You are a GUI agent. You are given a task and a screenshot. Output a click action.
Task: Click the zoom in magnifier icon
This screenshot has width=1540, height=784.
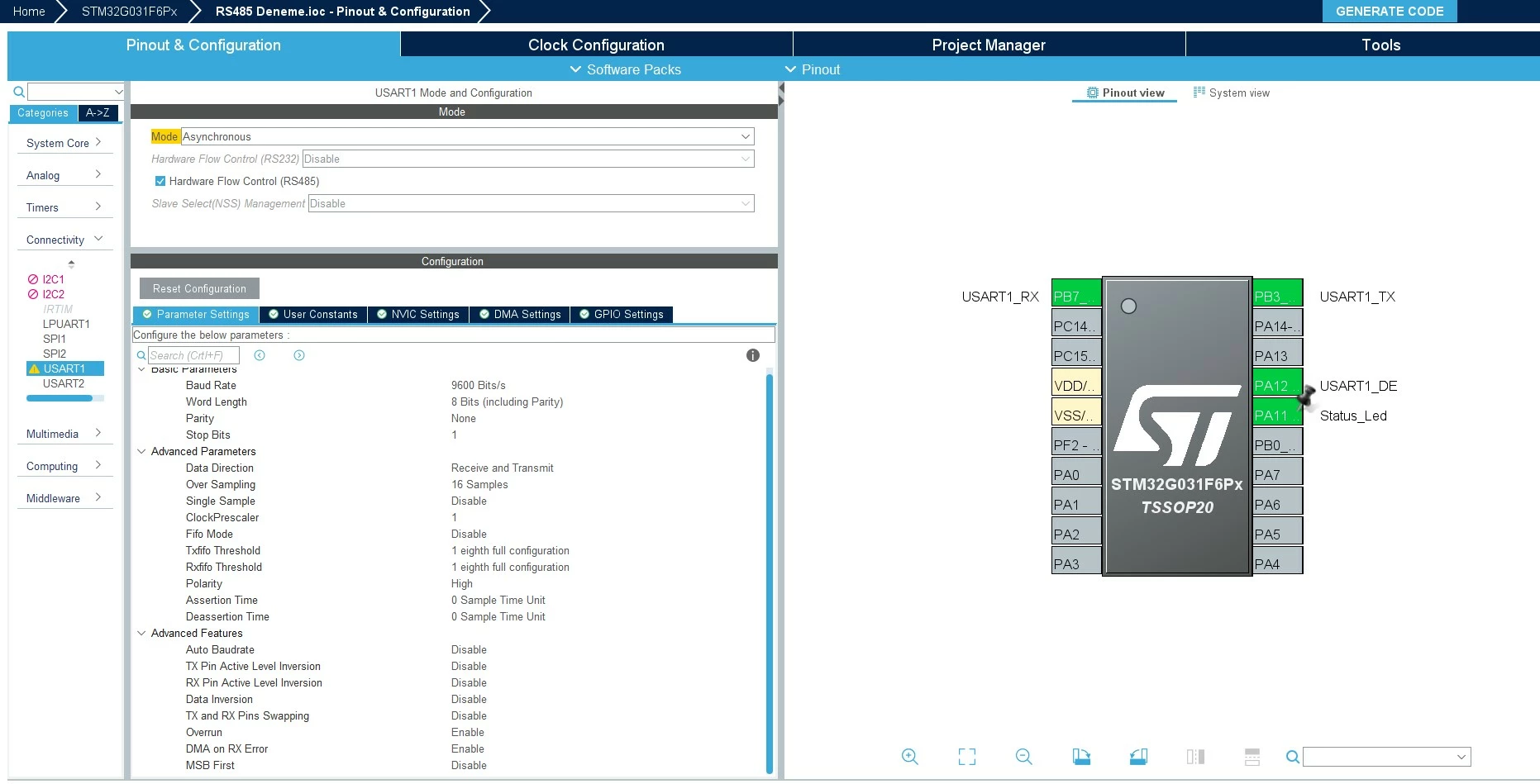tap(909, 756)
